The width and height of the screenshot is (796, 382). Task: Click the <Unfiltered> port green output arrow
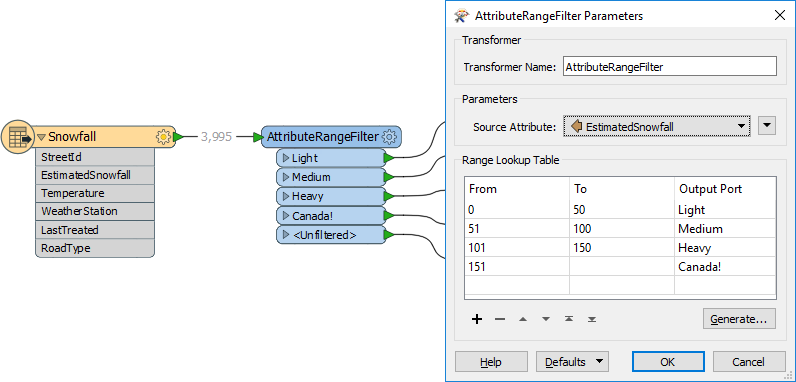(x=389, y=235)
